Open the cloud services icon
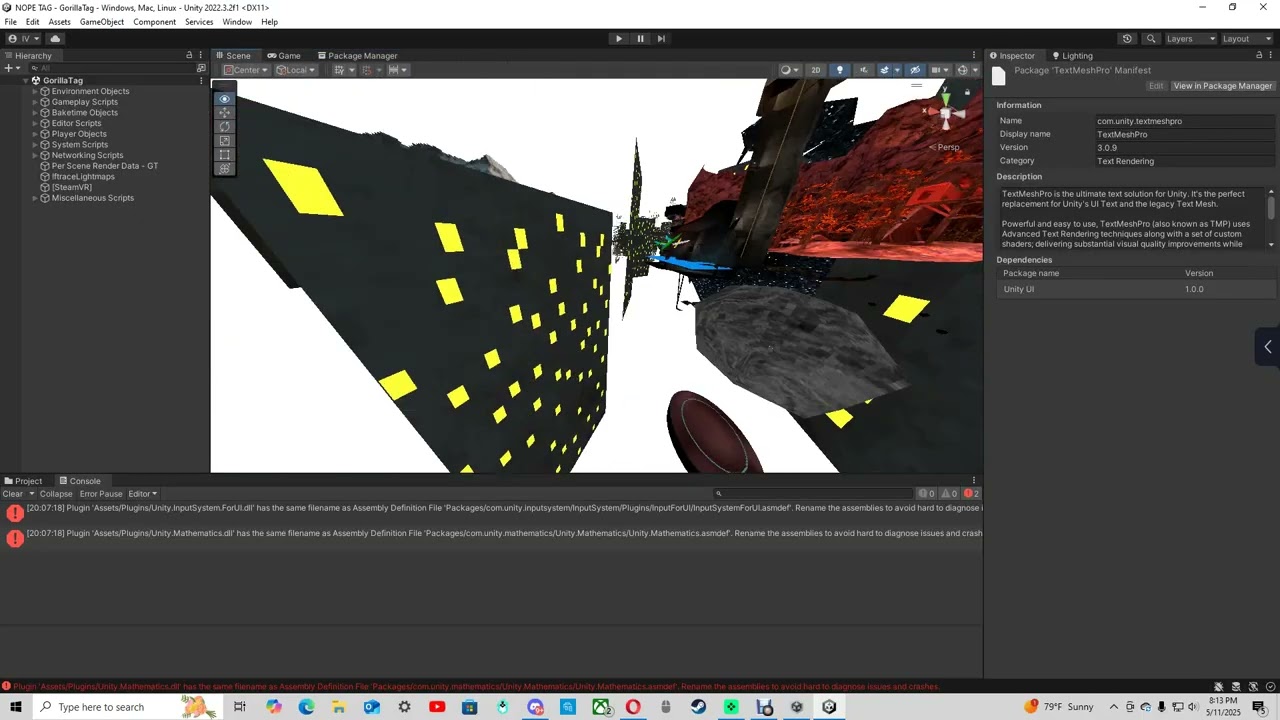Viewport: 1280px width, 720px height. pos(55,39)
